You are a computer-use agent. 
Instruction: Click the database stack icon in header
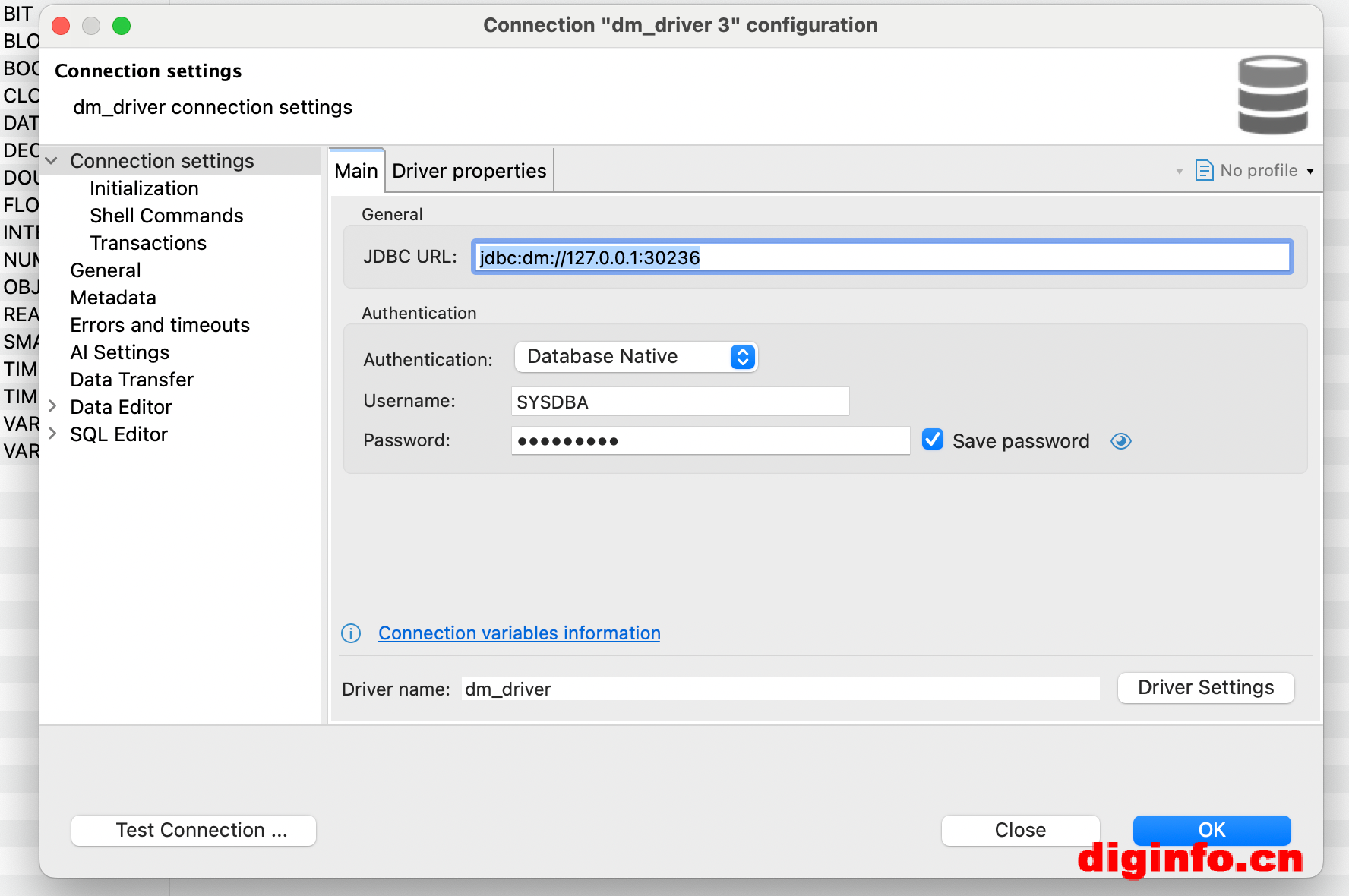click(1272, 95)
